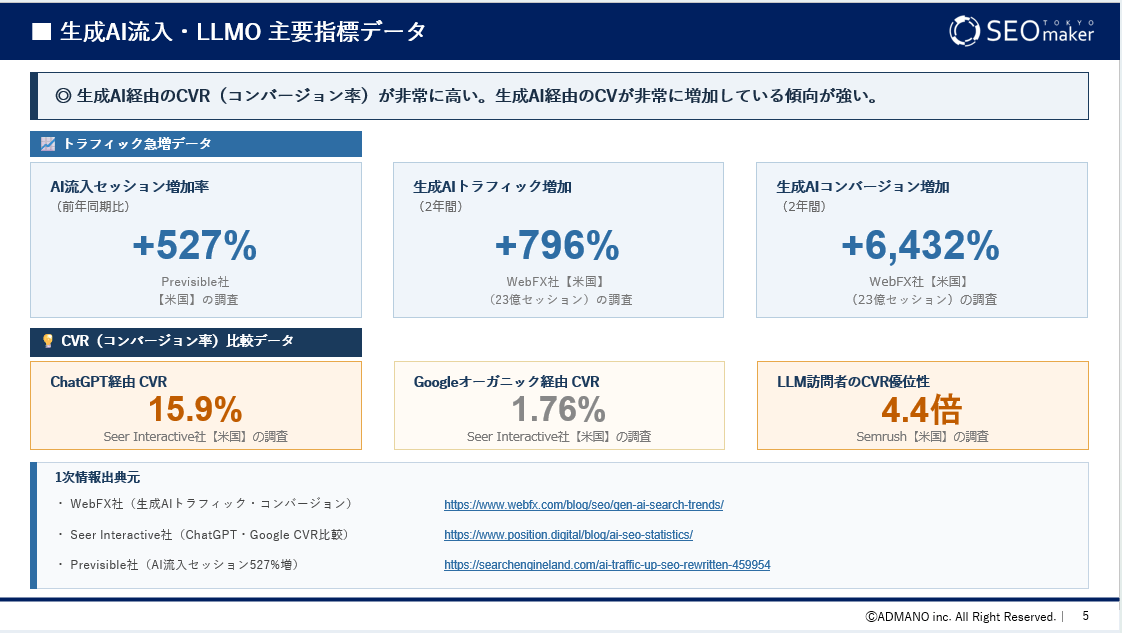Open the webfx.com gen-ai-search-trends link
This screenshot has height=633, width=1122.
click(x=584, y=505)
